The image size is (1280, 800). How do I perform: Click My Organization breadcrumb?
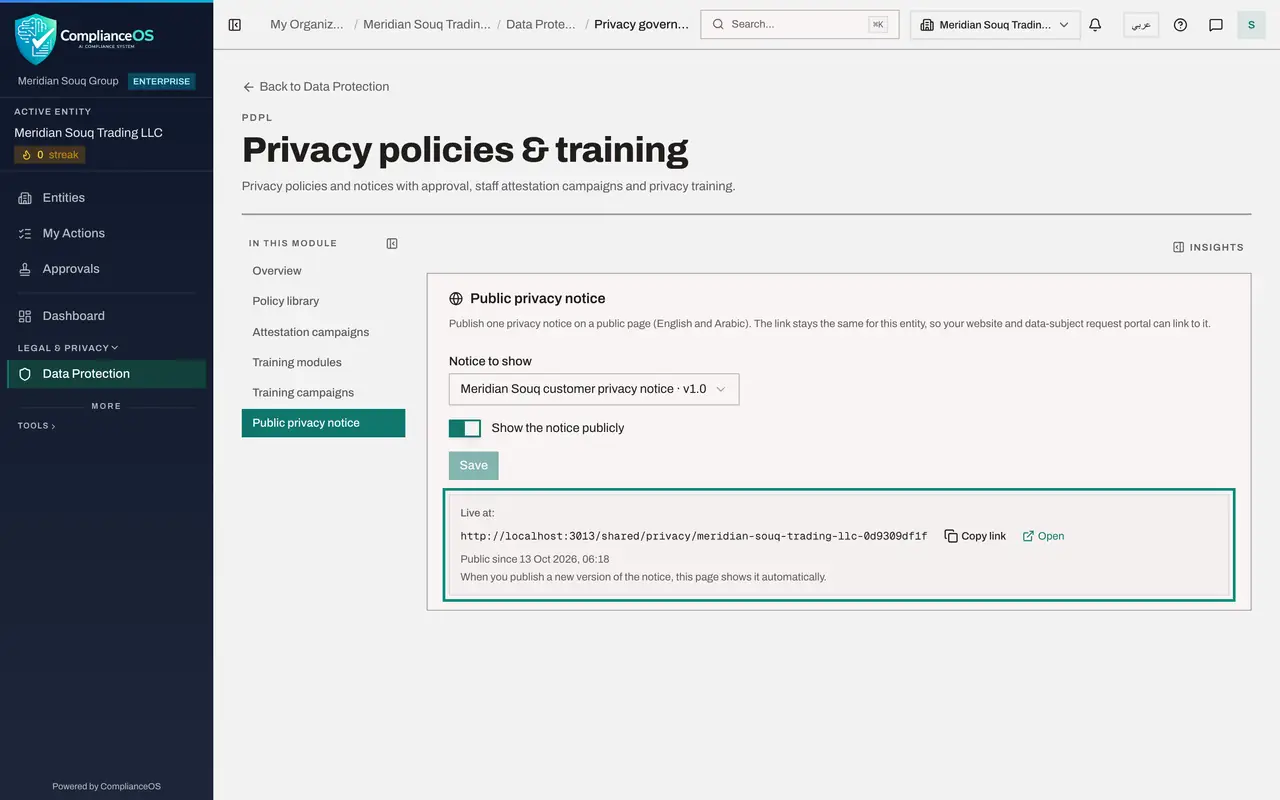click(307, 24)
